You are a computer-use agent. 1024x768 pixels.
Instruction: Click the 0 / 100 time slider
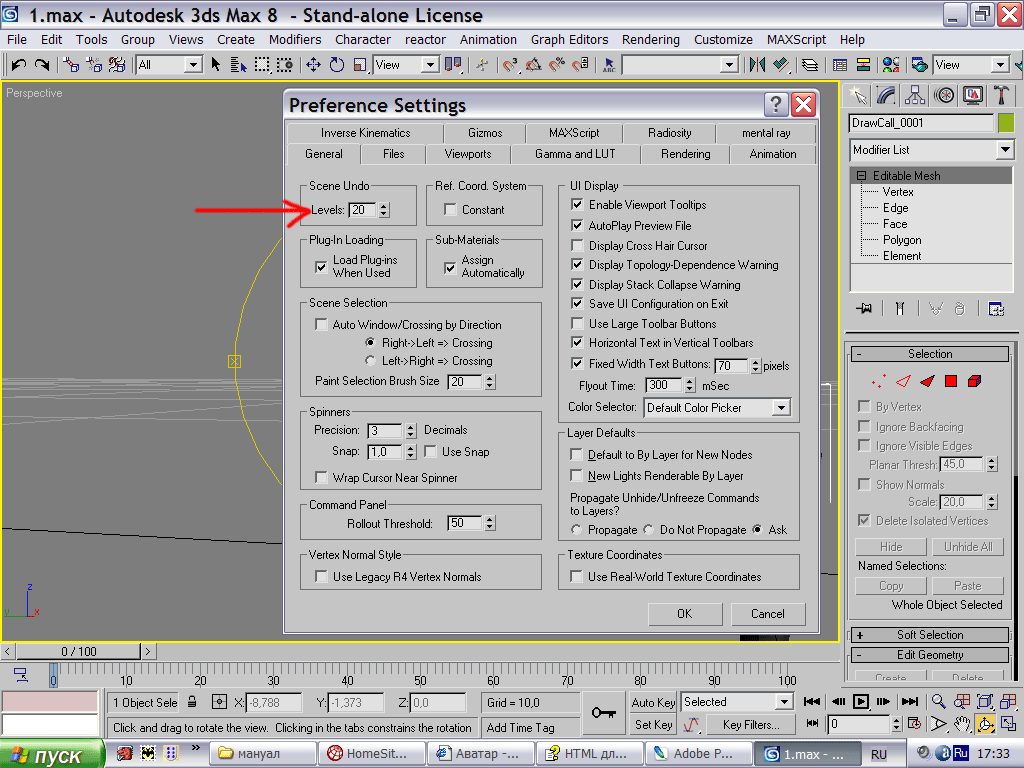click(78, 651)
